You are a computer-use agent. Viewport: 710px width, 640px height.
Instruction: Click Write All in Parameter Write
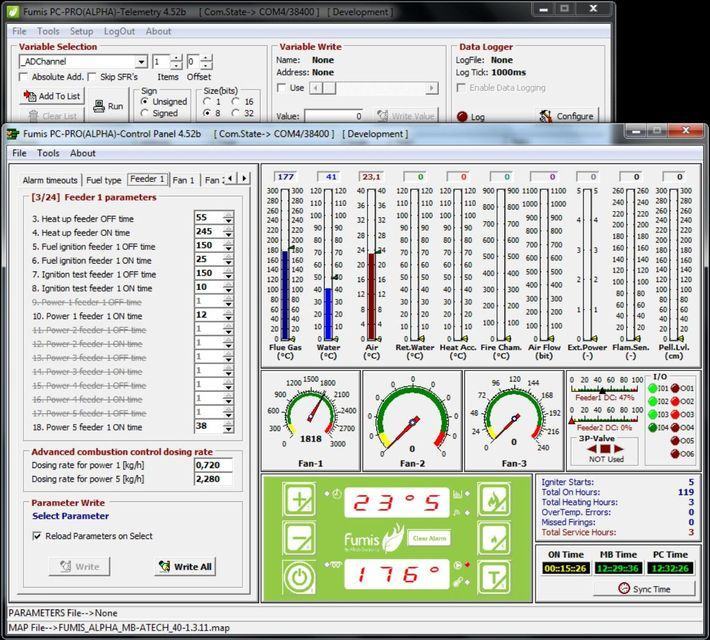(185, 567)
